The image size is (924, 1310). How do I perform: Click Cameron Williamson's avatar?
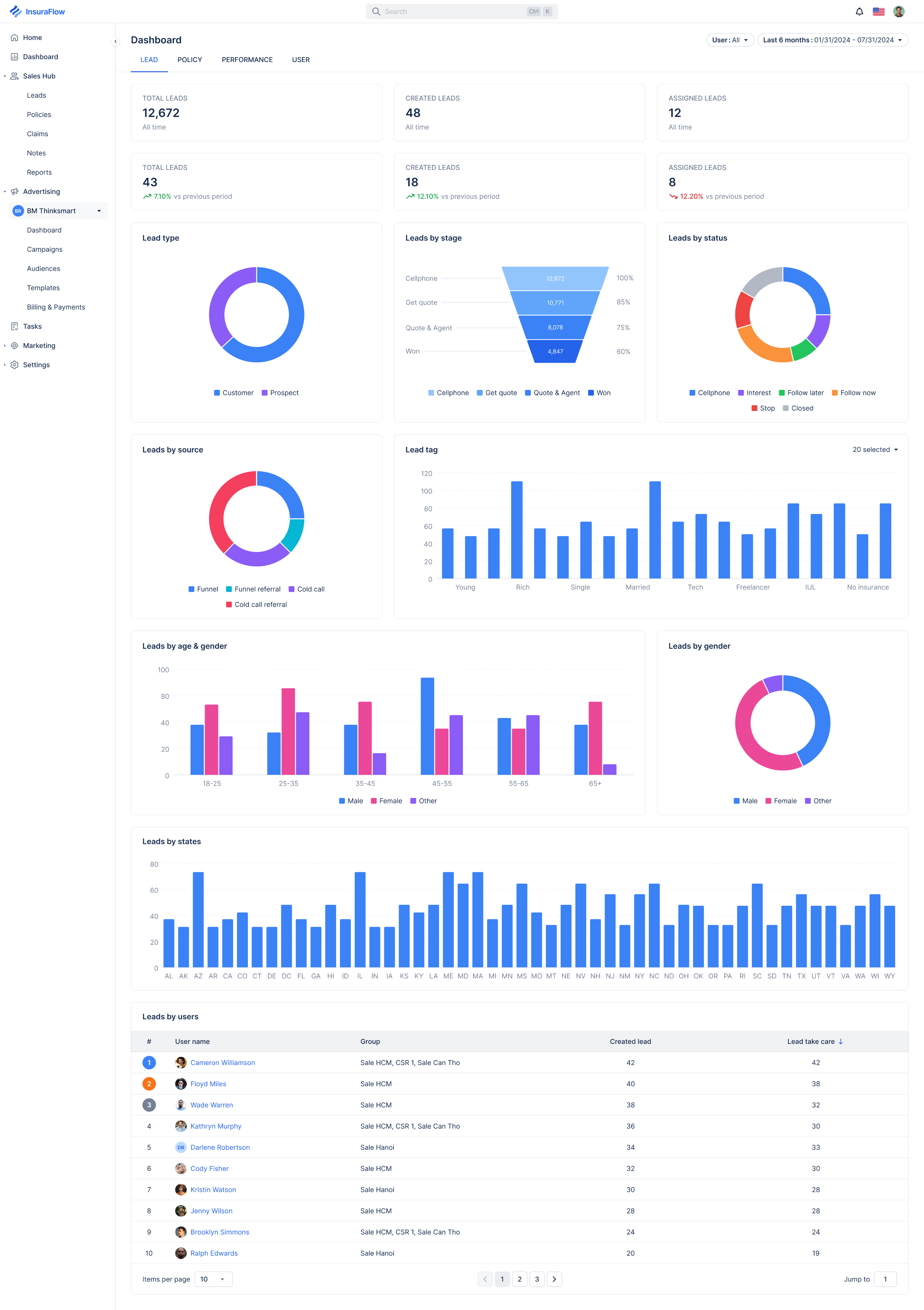[x=181, y=1062]
